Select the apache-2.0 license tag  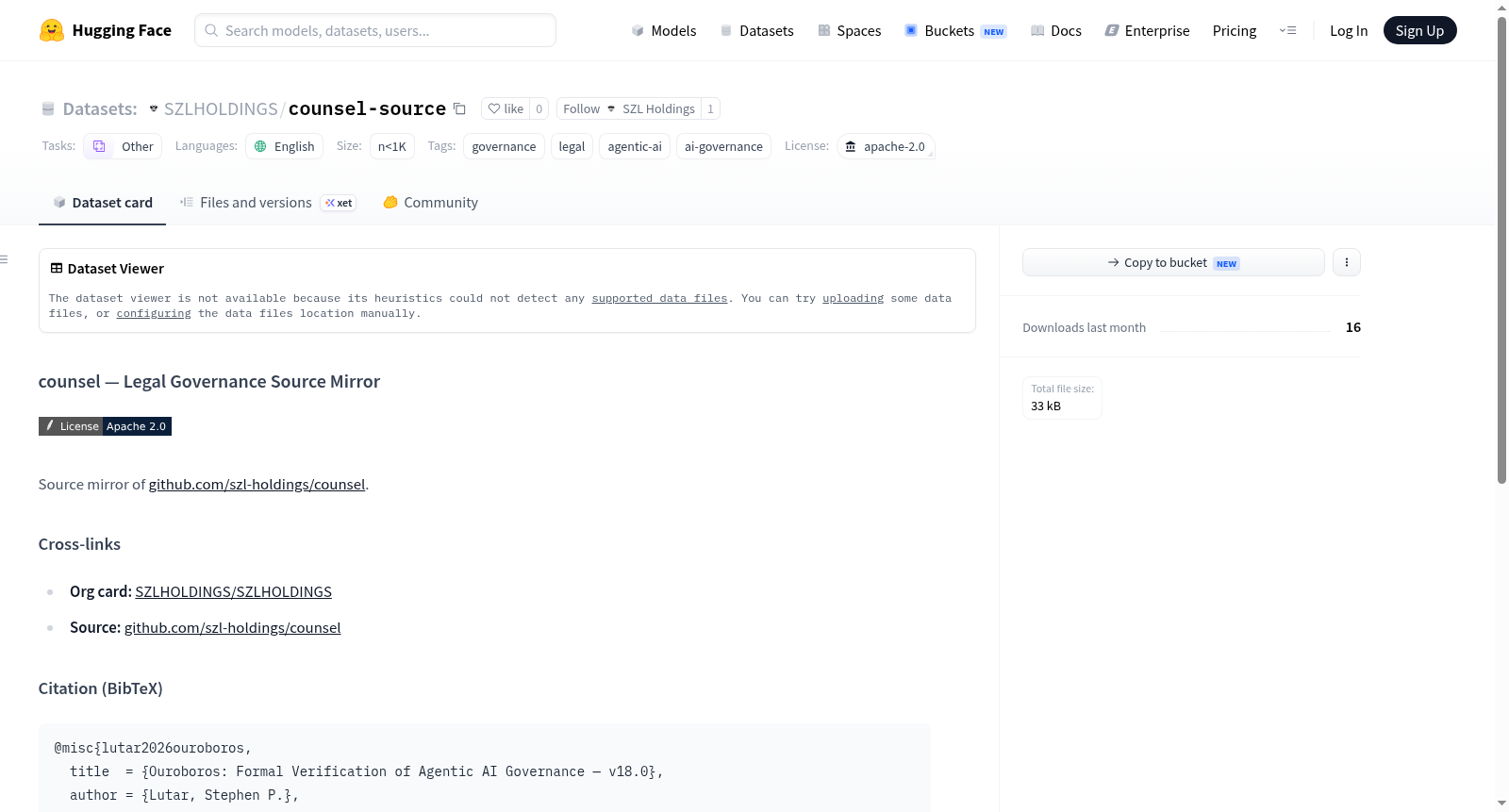pyautogui.click(x=886, y=146)
